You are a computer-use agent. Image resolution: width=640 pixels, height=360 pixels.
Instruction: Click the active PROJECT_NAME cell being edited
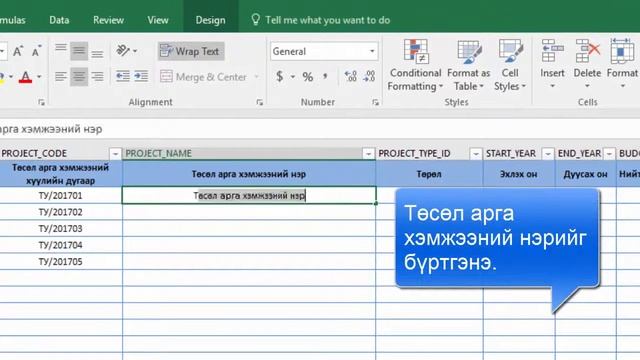click(x=249, y=196)
